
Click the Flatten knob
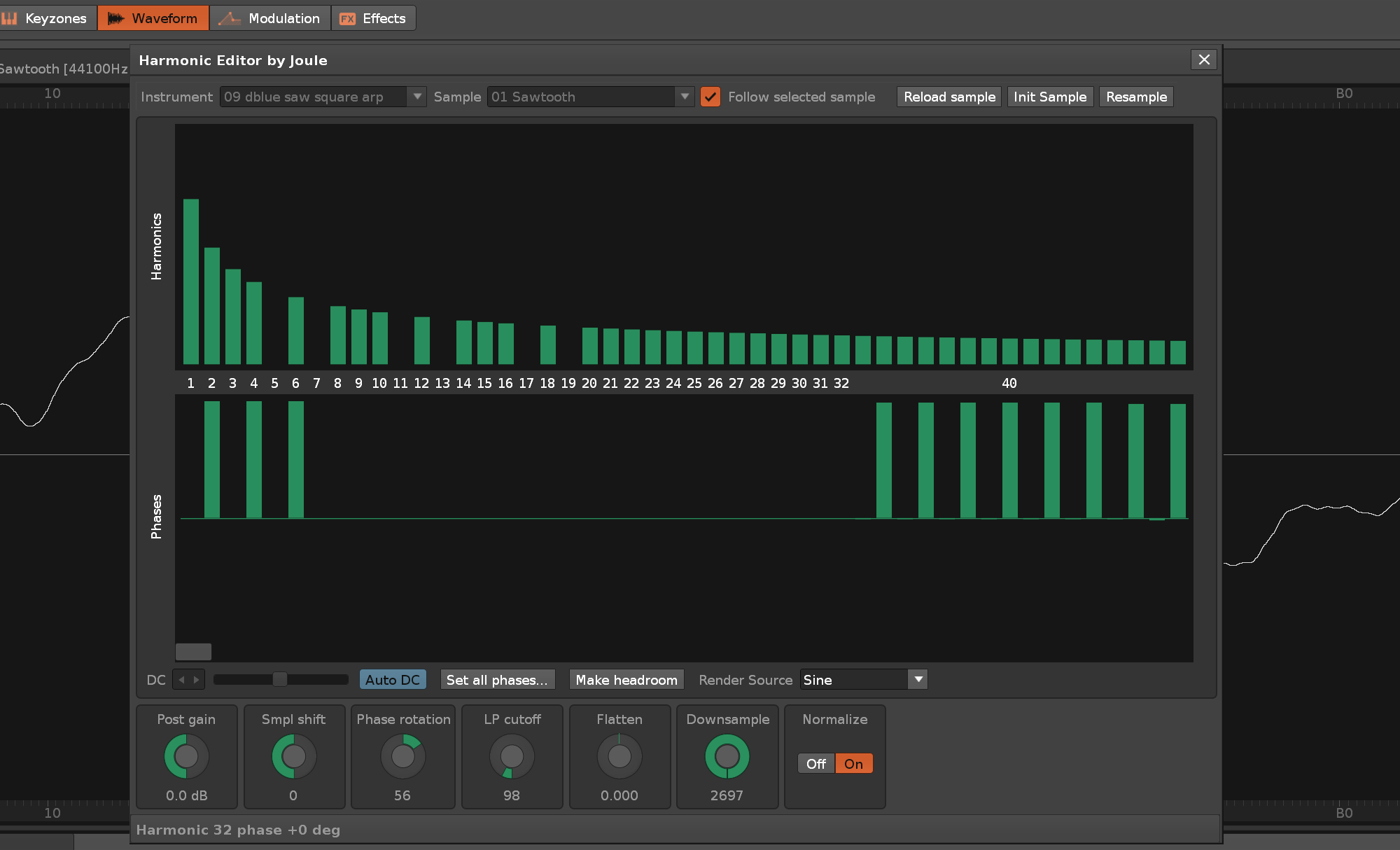(x=619, y=756)
